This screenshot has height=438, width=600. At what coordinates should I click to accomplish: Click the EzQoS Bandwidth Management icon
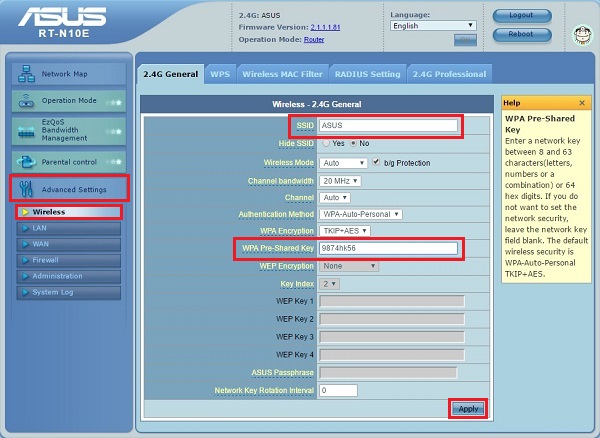click(x=26, y=132)
